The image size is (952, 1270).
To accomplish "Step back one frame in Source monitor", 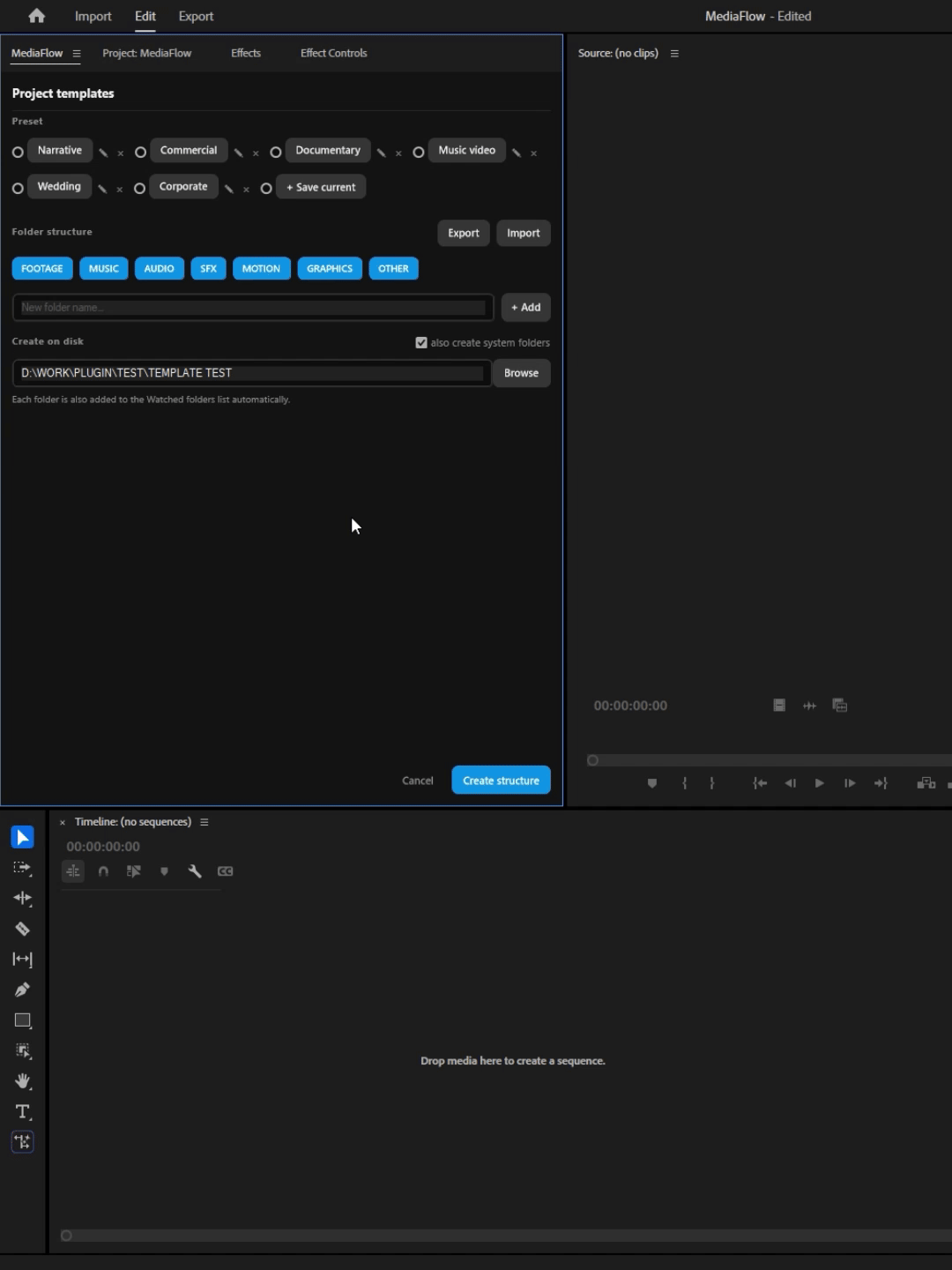I will [790, 783].
